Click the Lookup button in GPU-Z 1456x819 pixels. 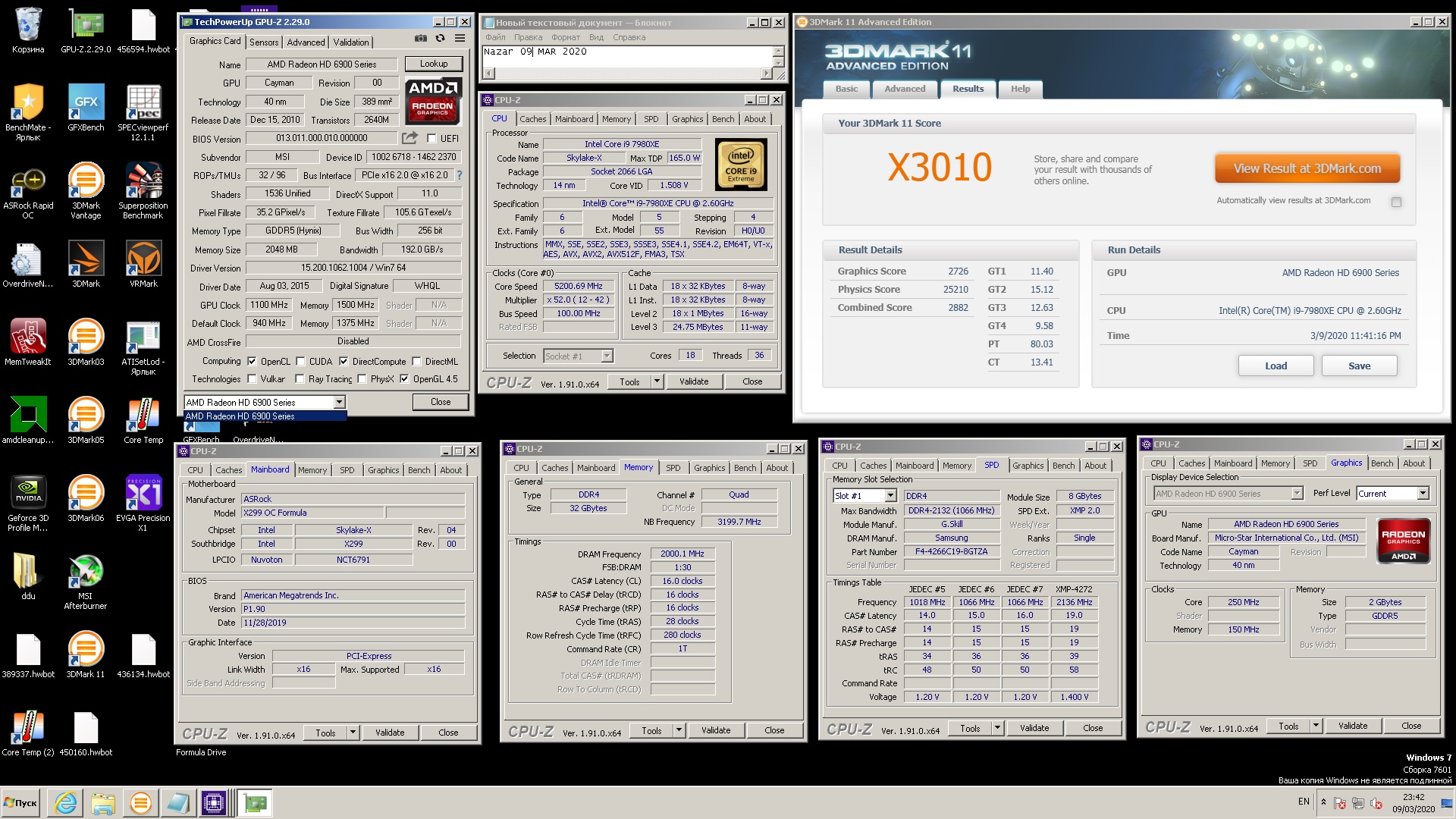434,64
